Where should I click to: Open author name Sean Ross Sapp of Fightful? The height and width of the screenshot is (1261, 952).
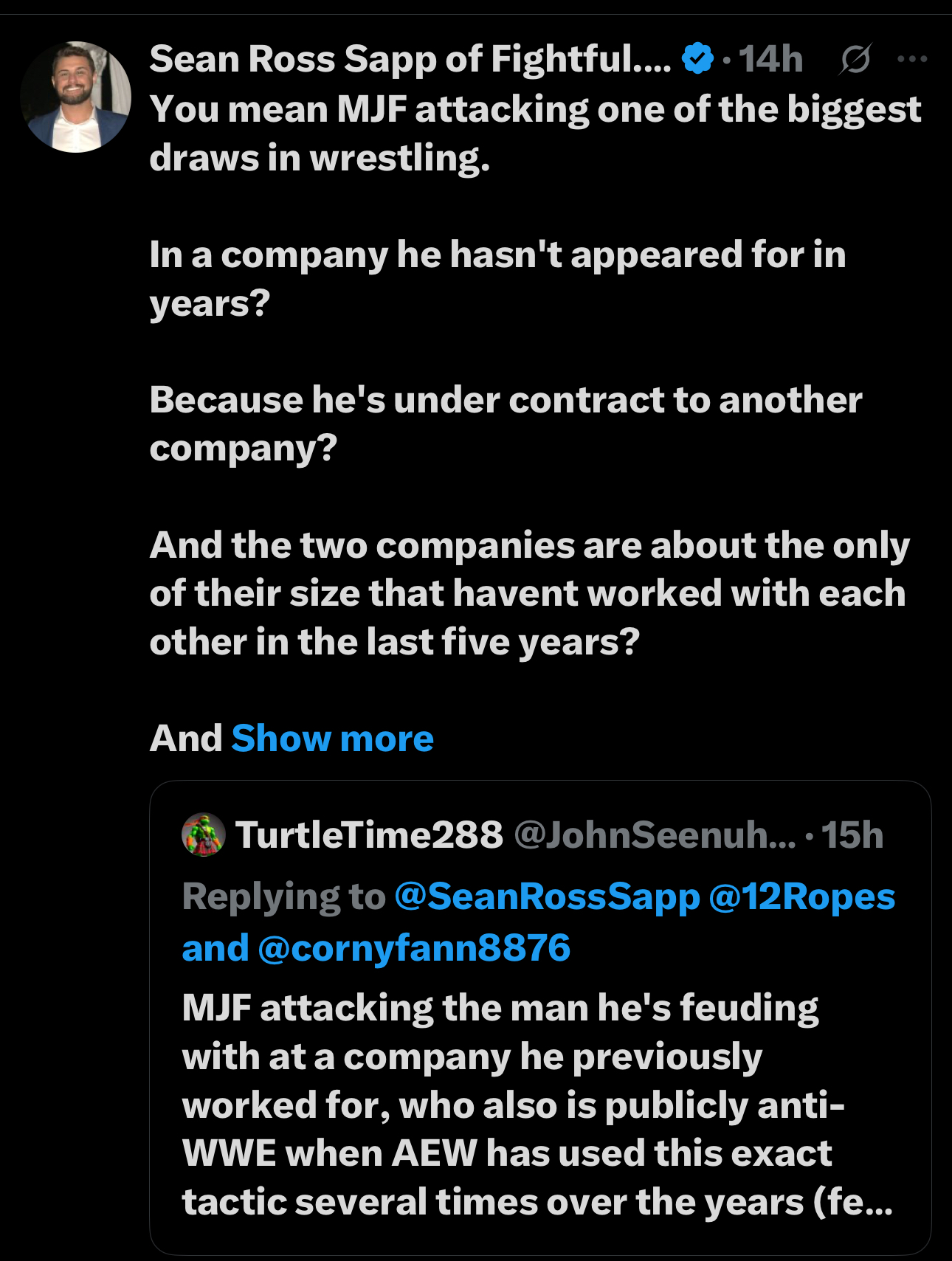pos(410,59)
